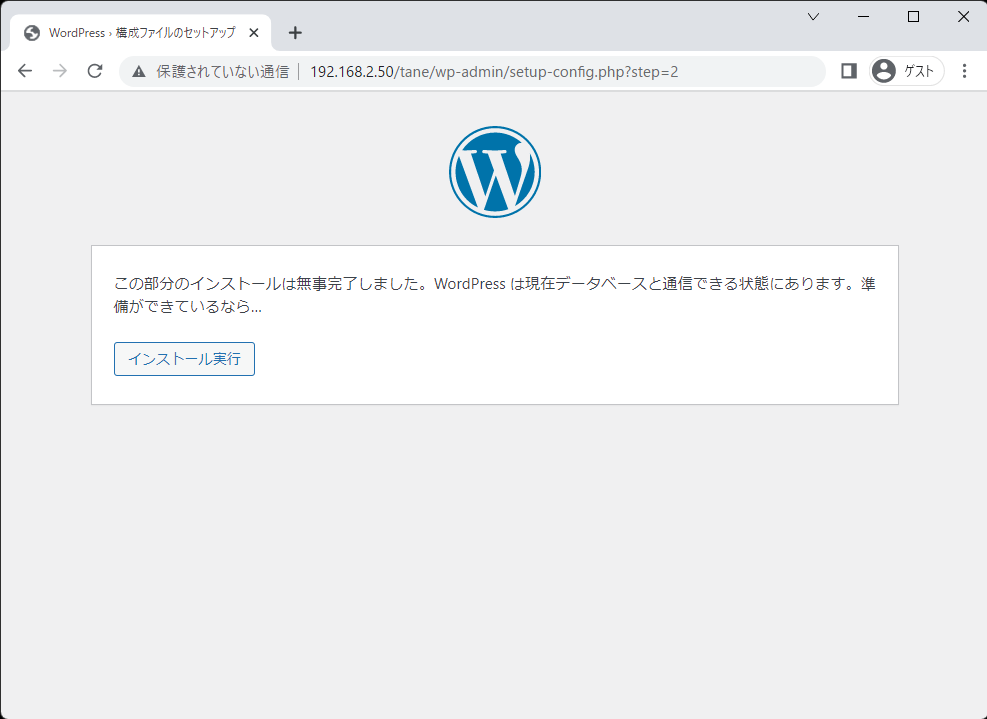
Task: Open the Chrome three-dot menu
Action: tap(964, 71)
